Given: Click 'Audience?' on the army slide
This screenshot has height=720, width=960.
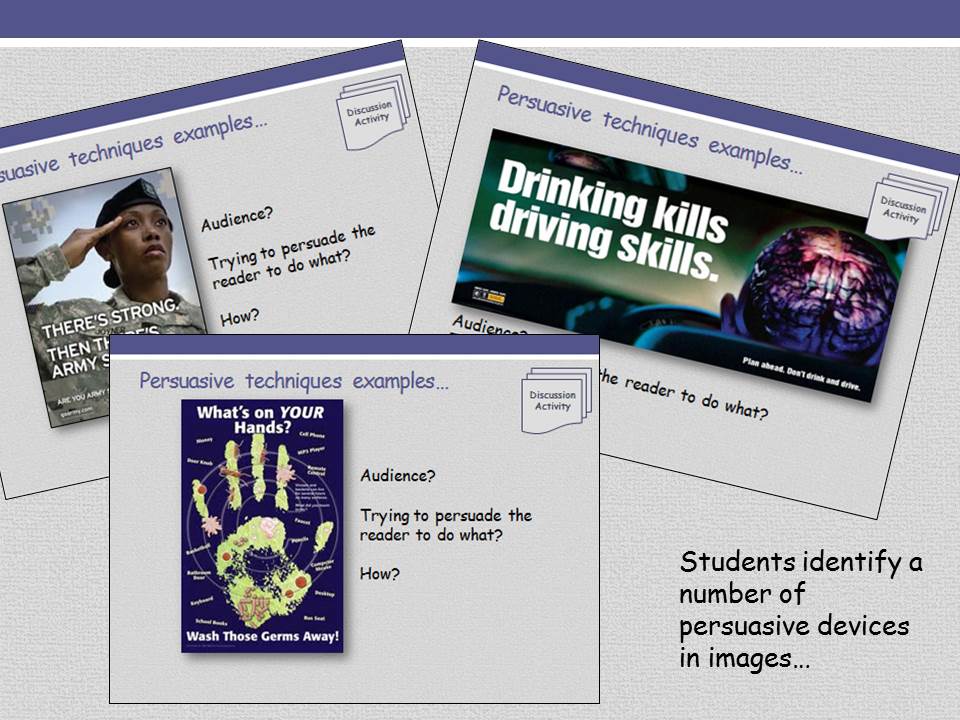Looking at the screenshot, I should click(x=237, y=218).
